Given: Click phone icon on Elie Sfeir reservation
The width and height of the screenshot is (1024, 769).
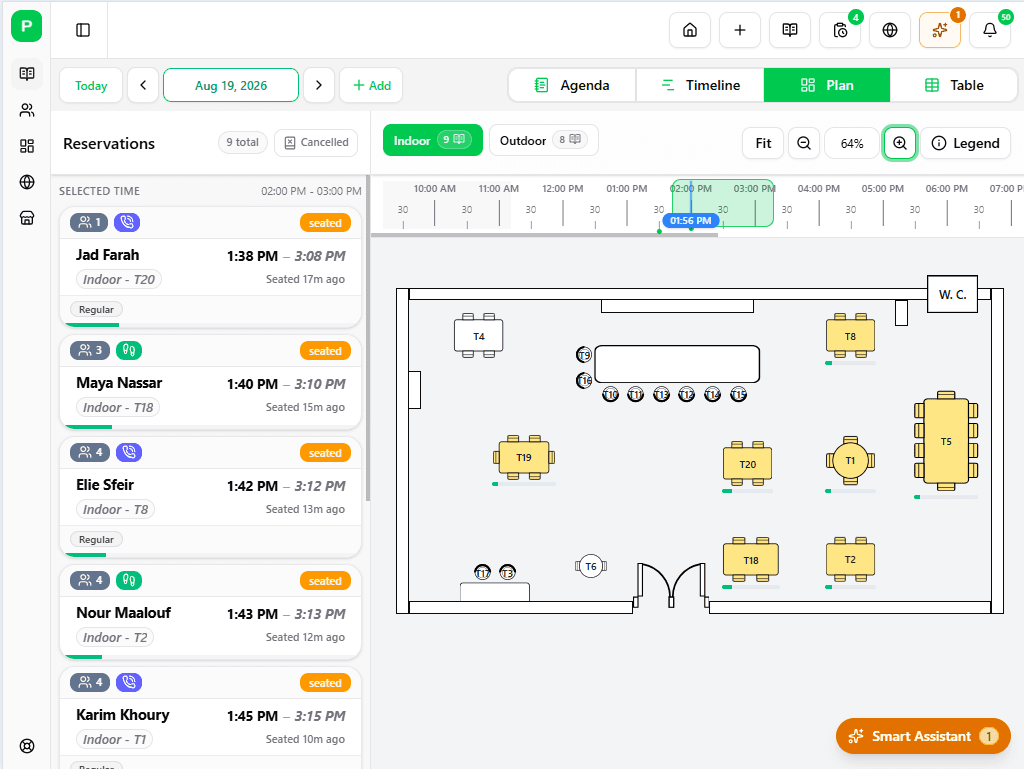Looking at the screenshot, I should (x=129, y=452).
